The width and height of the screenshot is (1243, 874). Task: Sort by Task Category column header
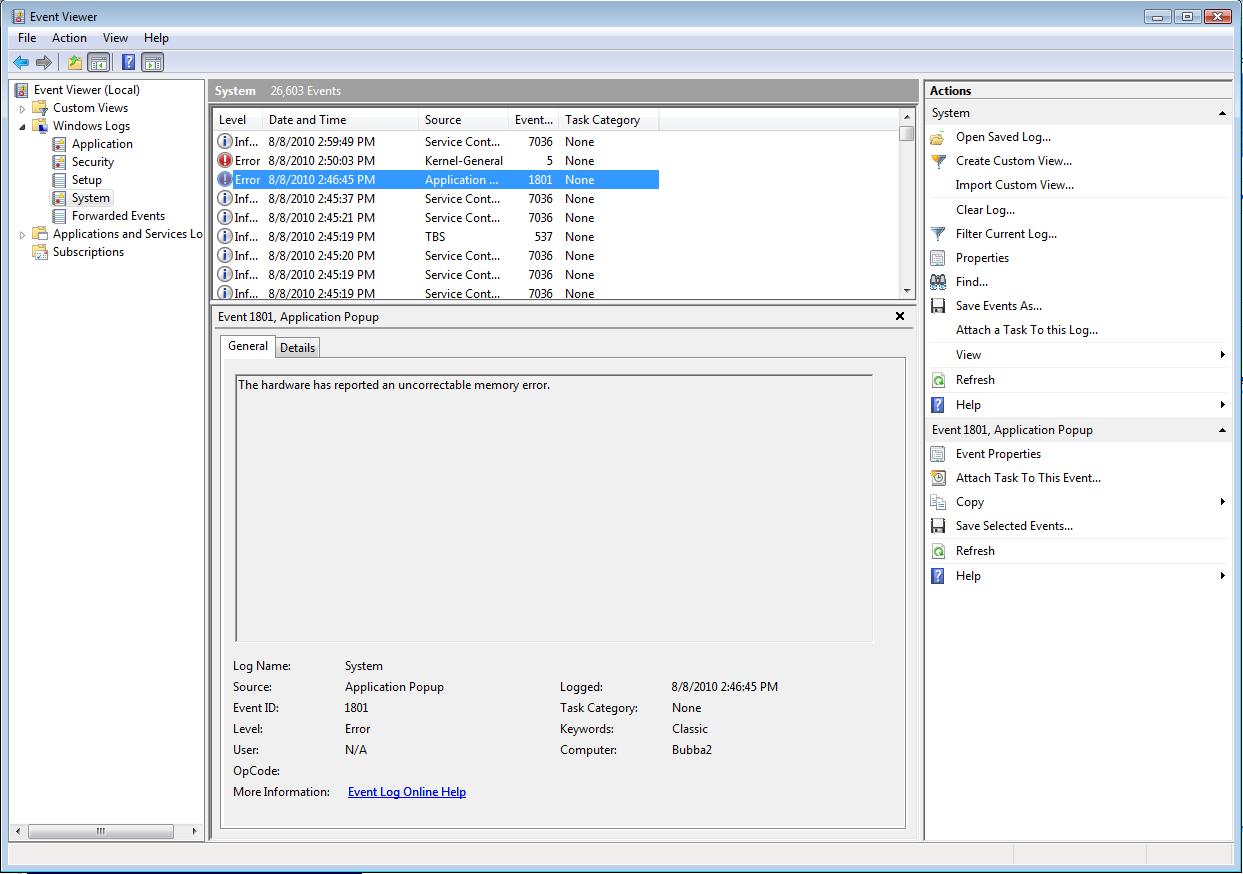click(x=608, y=120)
